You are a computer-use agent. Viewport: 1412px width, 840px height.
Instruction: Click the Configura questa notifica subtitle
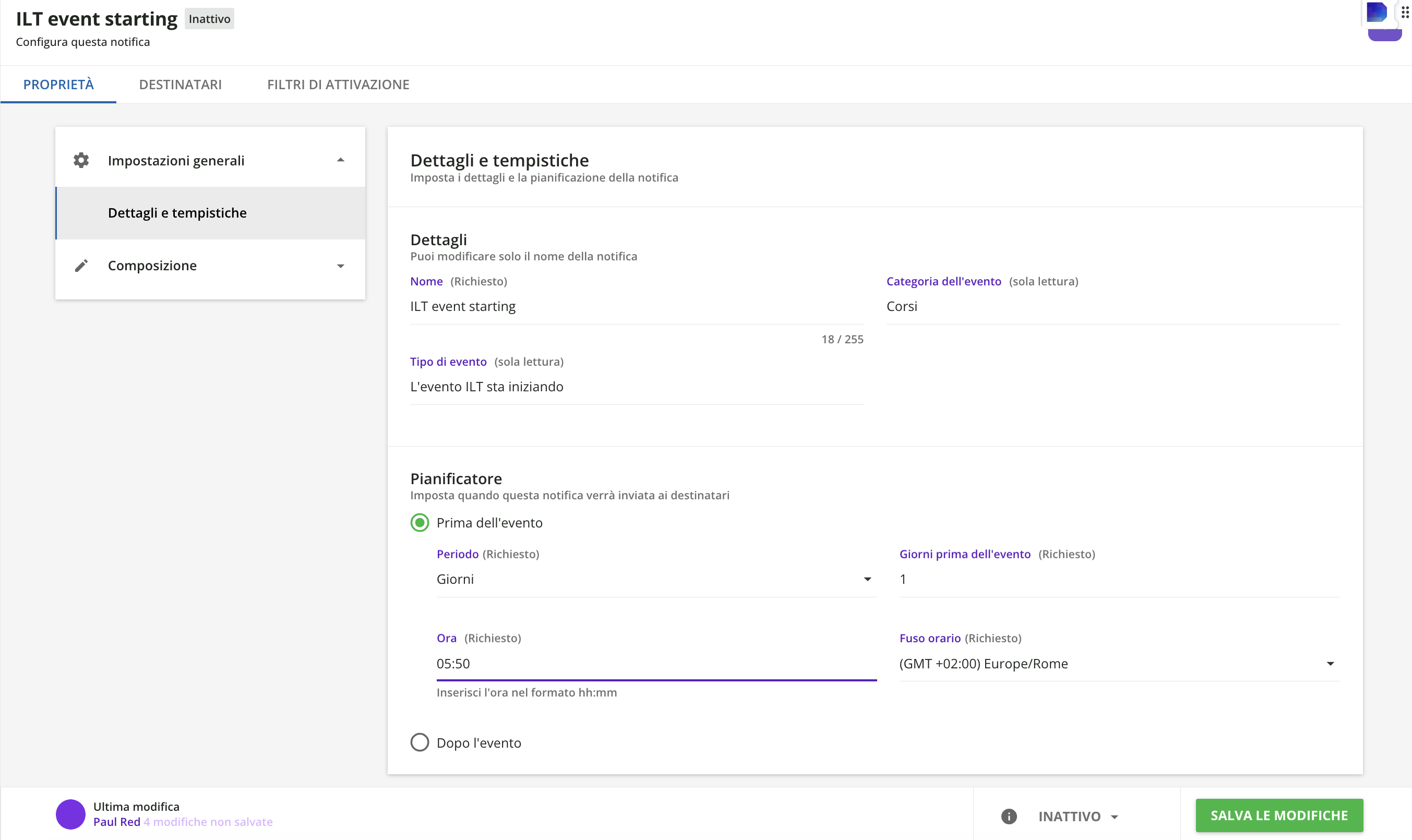pyautogui.click(x=82, y=42)
